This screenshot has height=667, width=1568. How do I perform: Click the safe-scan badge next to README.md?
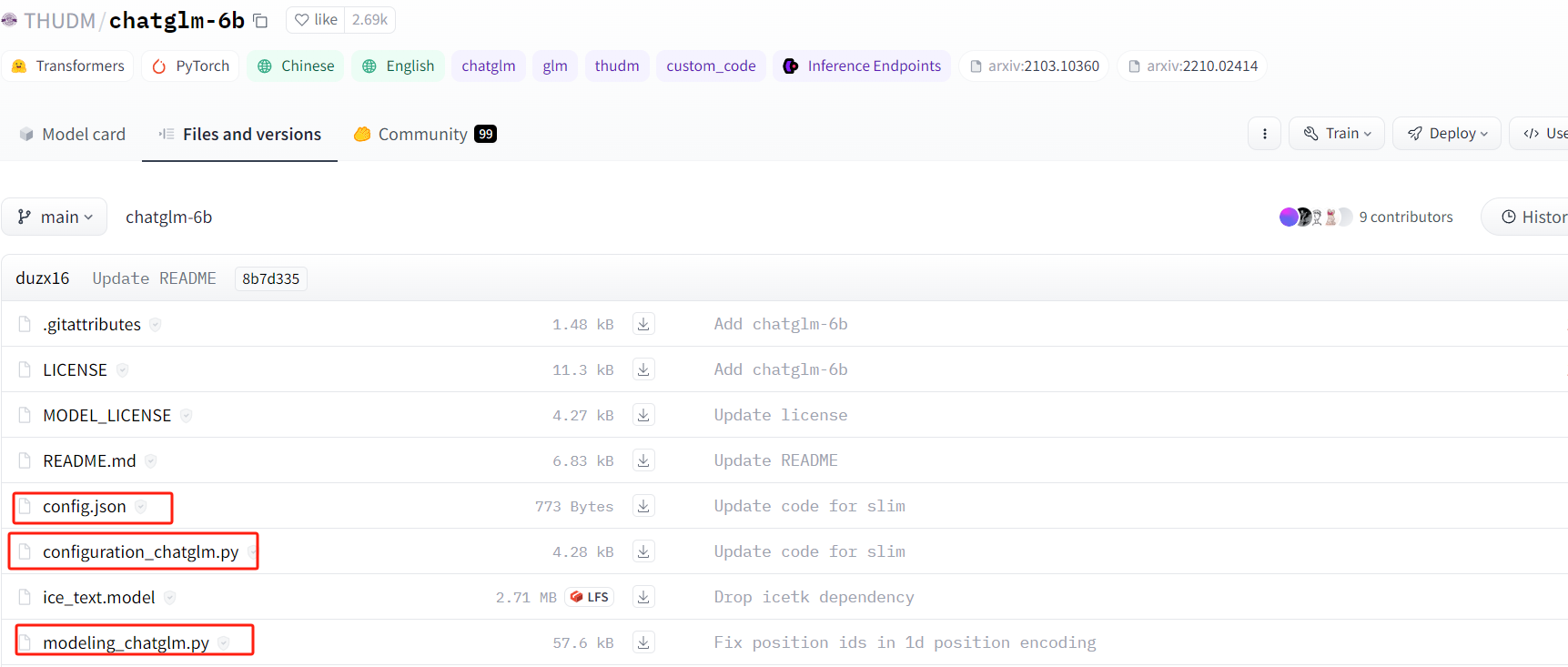pyautogui.click(x=151, y=460)
